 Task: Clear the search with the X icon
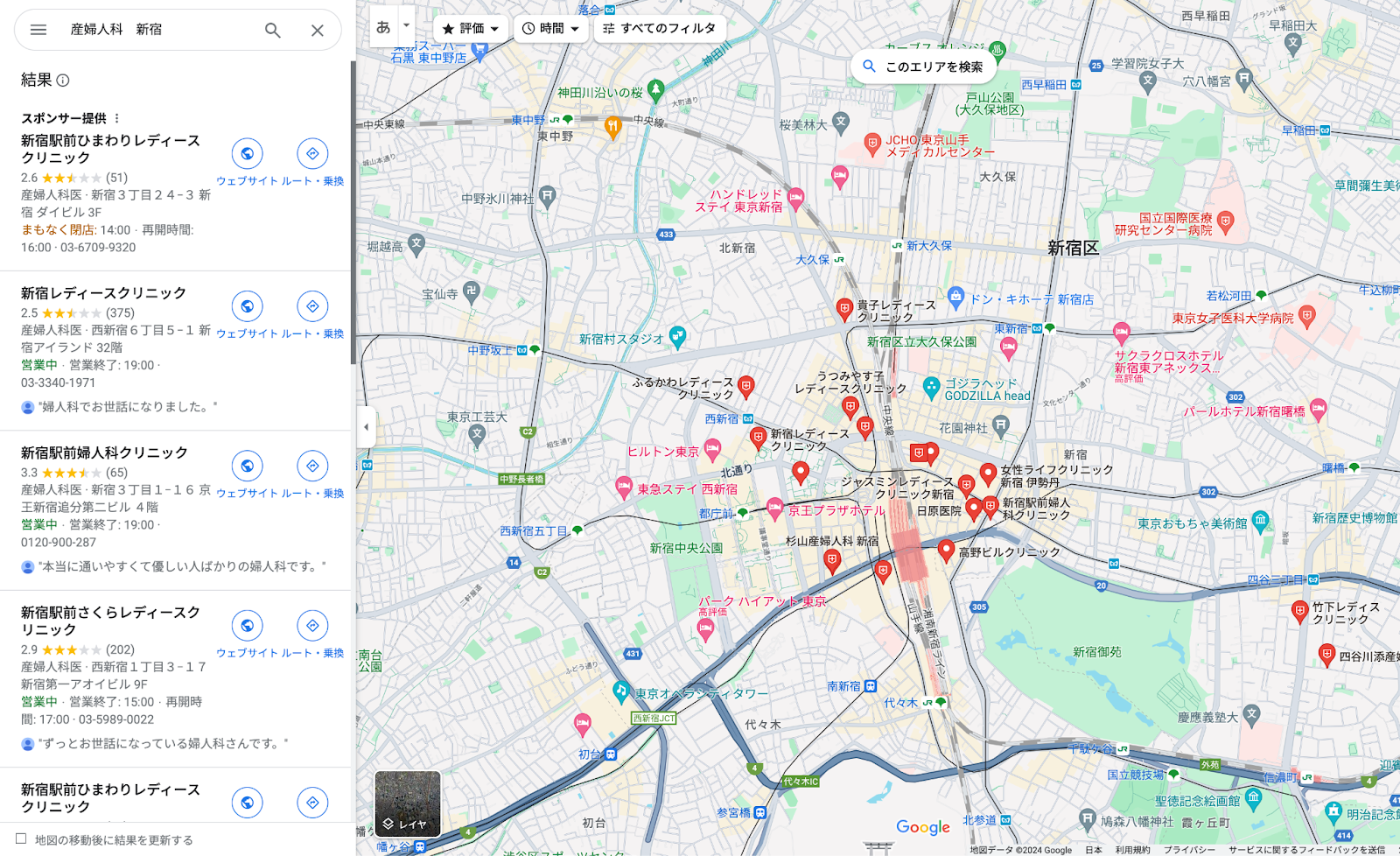318,30
